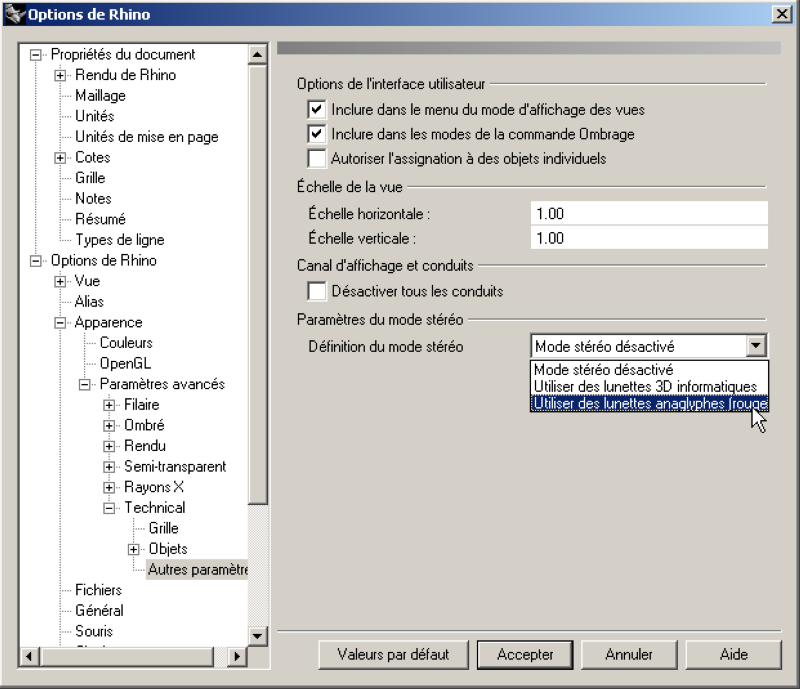800x689 pixels.
Task: Open the 'Définition du mode stéréo' dropdown arrow
Action: [x=756, y=346]
